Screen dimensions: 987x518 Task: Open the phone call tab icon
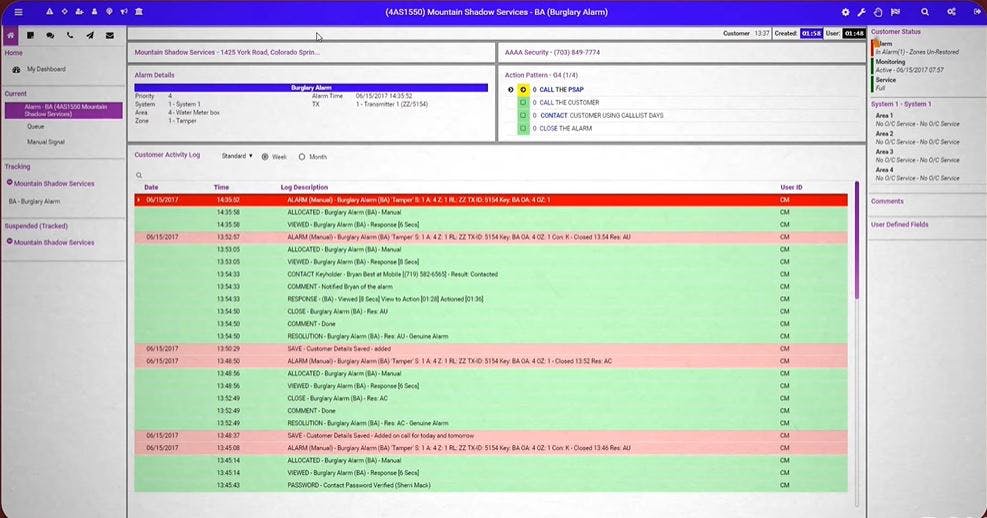pos(70,36)
